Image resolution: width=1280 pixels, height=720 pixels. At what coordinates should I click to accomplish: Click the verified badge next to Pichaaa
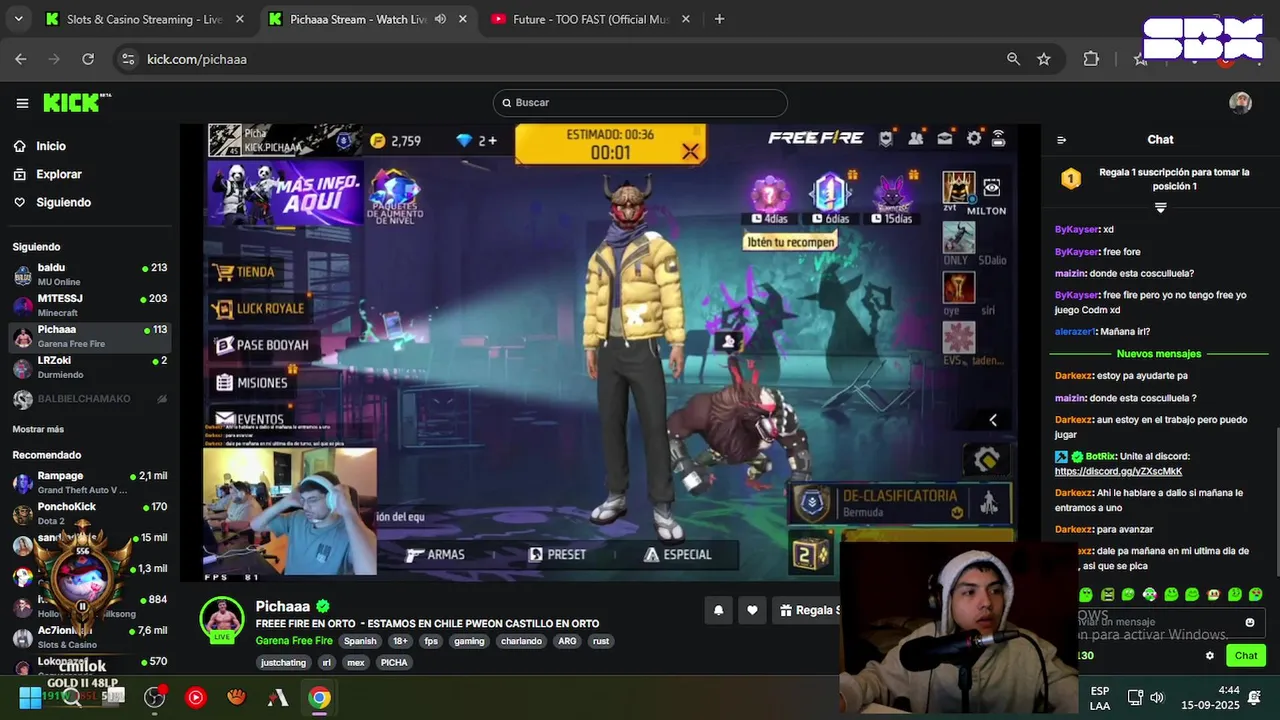pyautogui.click(x=323, y=606)
